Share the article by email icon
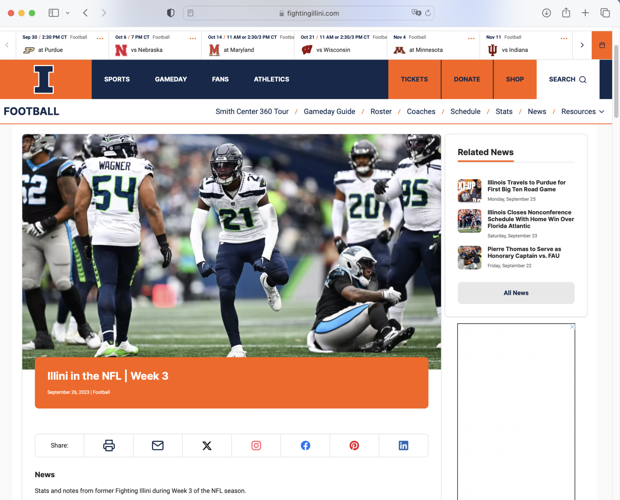This screenshot has width=620, height=500. coord(158,445)
